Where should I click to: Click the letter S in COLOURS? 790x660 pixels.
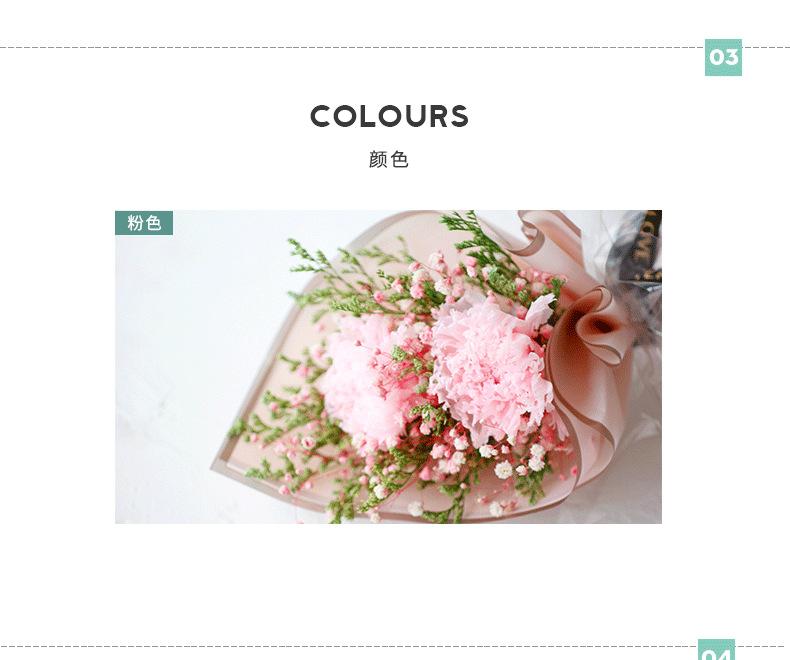[458, 116]
